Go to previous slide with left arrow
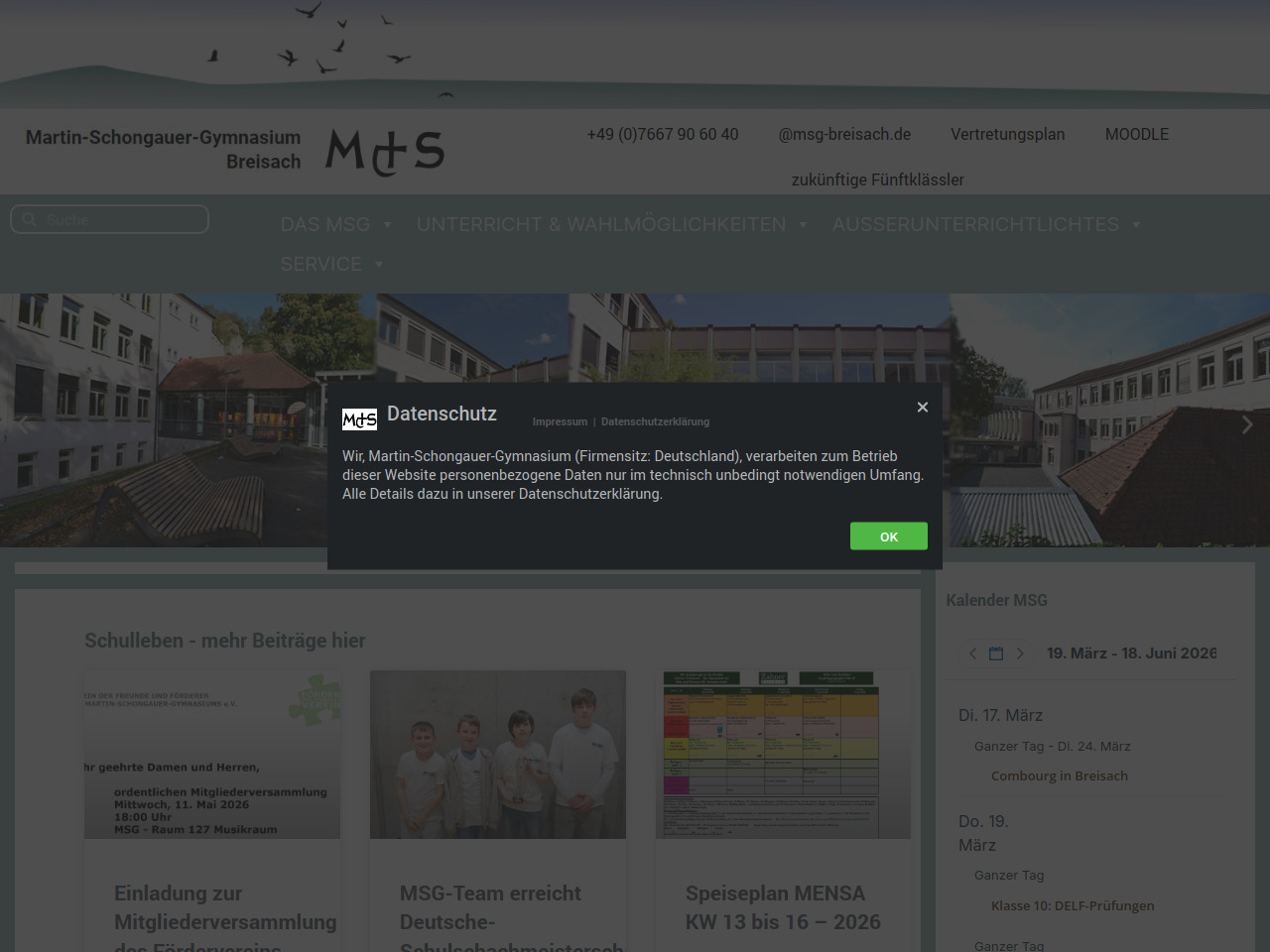Screen dimensions: 1270x952 (x=22, y=424)
